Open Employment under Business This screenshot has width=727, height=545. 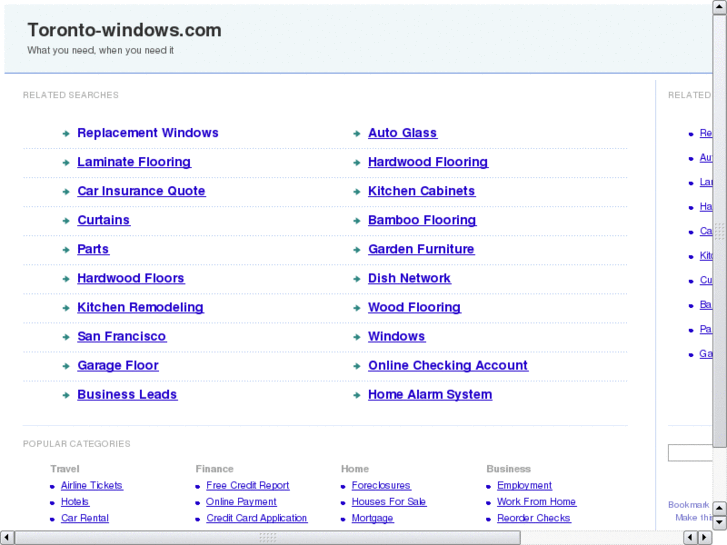[x=524, y=486]
